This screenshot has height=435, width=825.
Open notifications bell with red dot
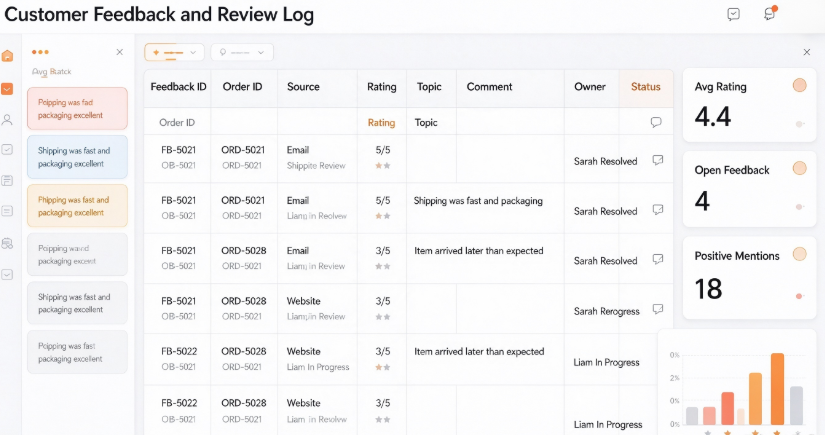tap(770, 14)
